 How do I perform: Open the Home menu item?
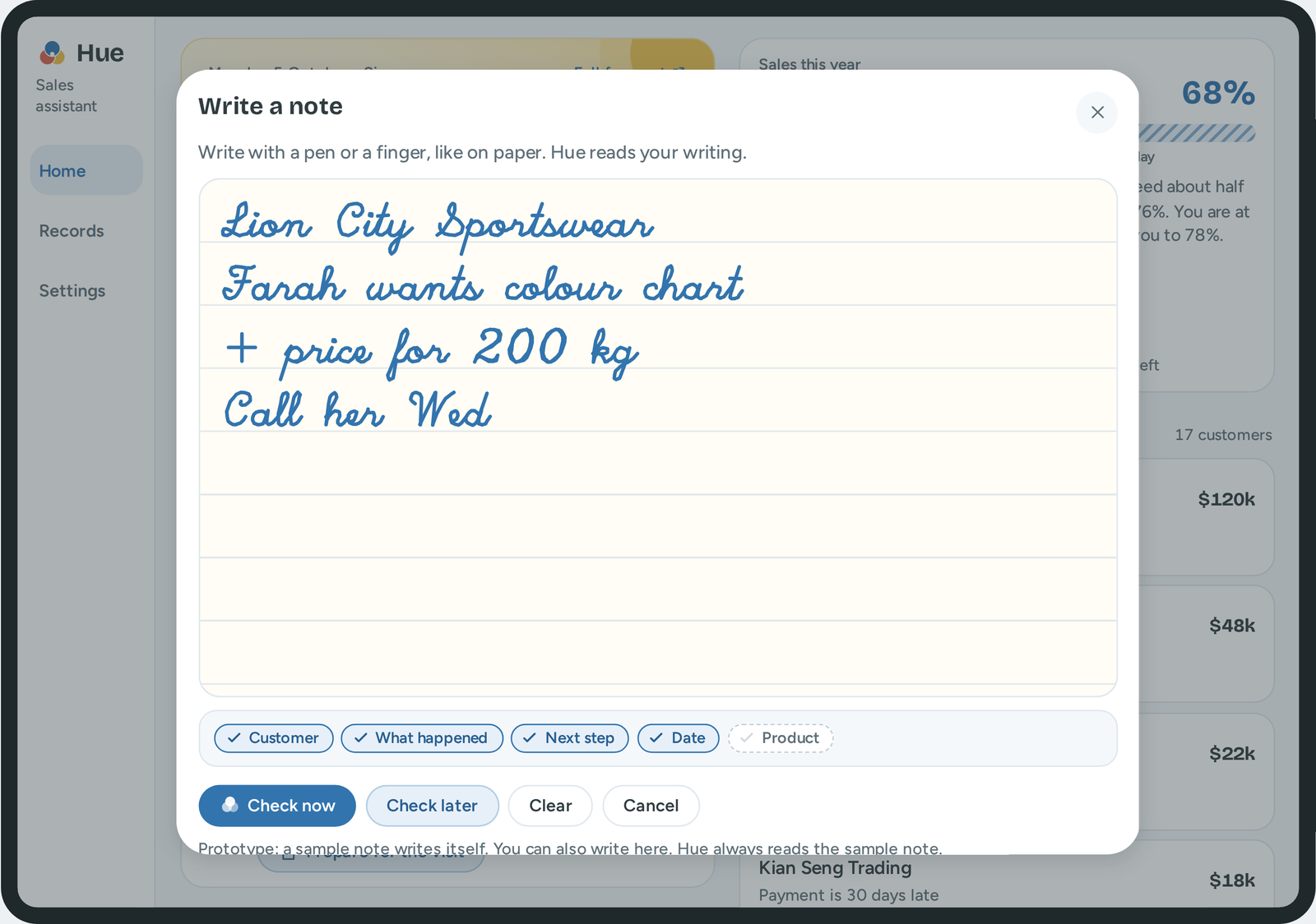pos(86,170)
